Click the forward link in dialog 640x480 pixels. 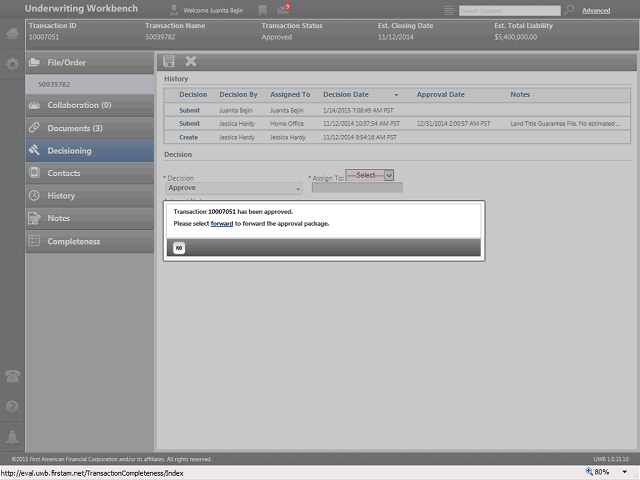point(222,224)
